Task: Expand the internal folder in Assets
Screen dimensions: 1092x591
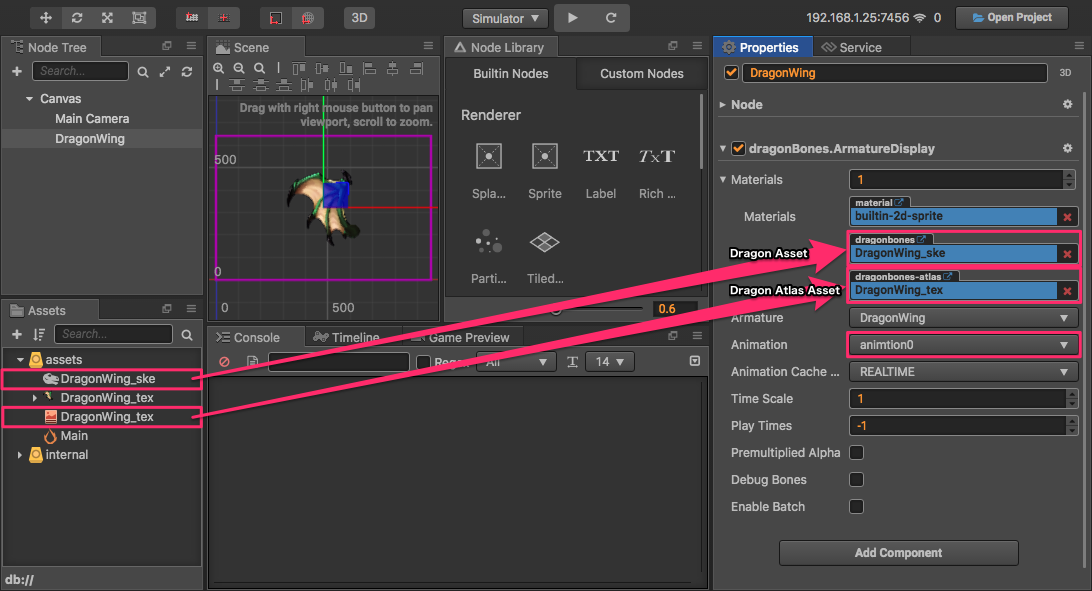Action: coord(20,455)
